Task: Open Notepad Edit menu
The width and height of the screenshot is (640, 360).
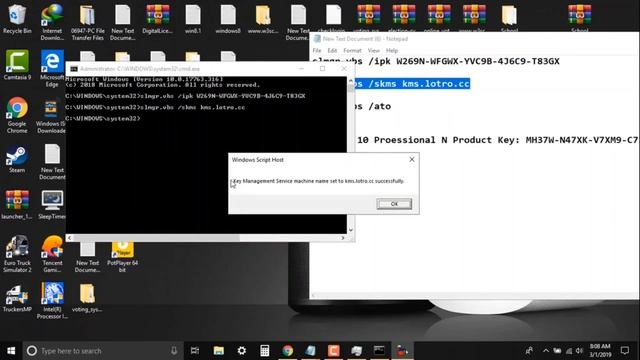Action: click(332, 51)
